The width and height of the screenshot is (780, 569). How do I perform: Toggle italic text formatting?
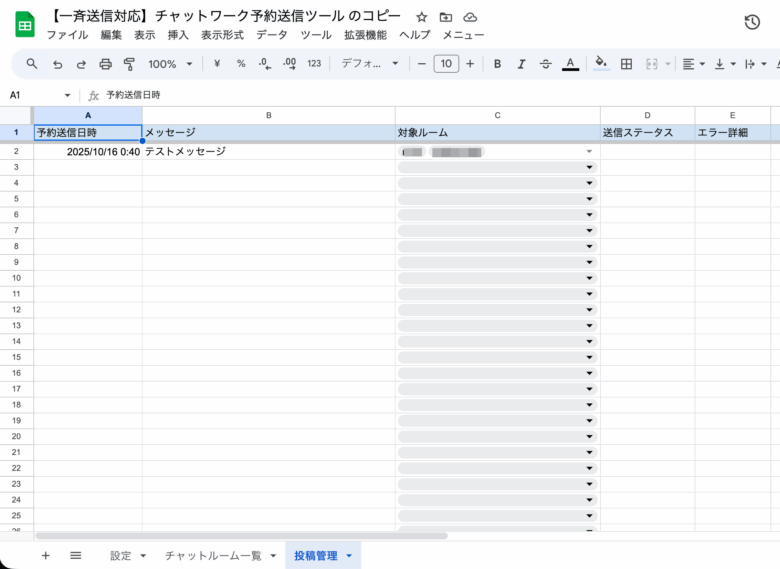point(521,64)
